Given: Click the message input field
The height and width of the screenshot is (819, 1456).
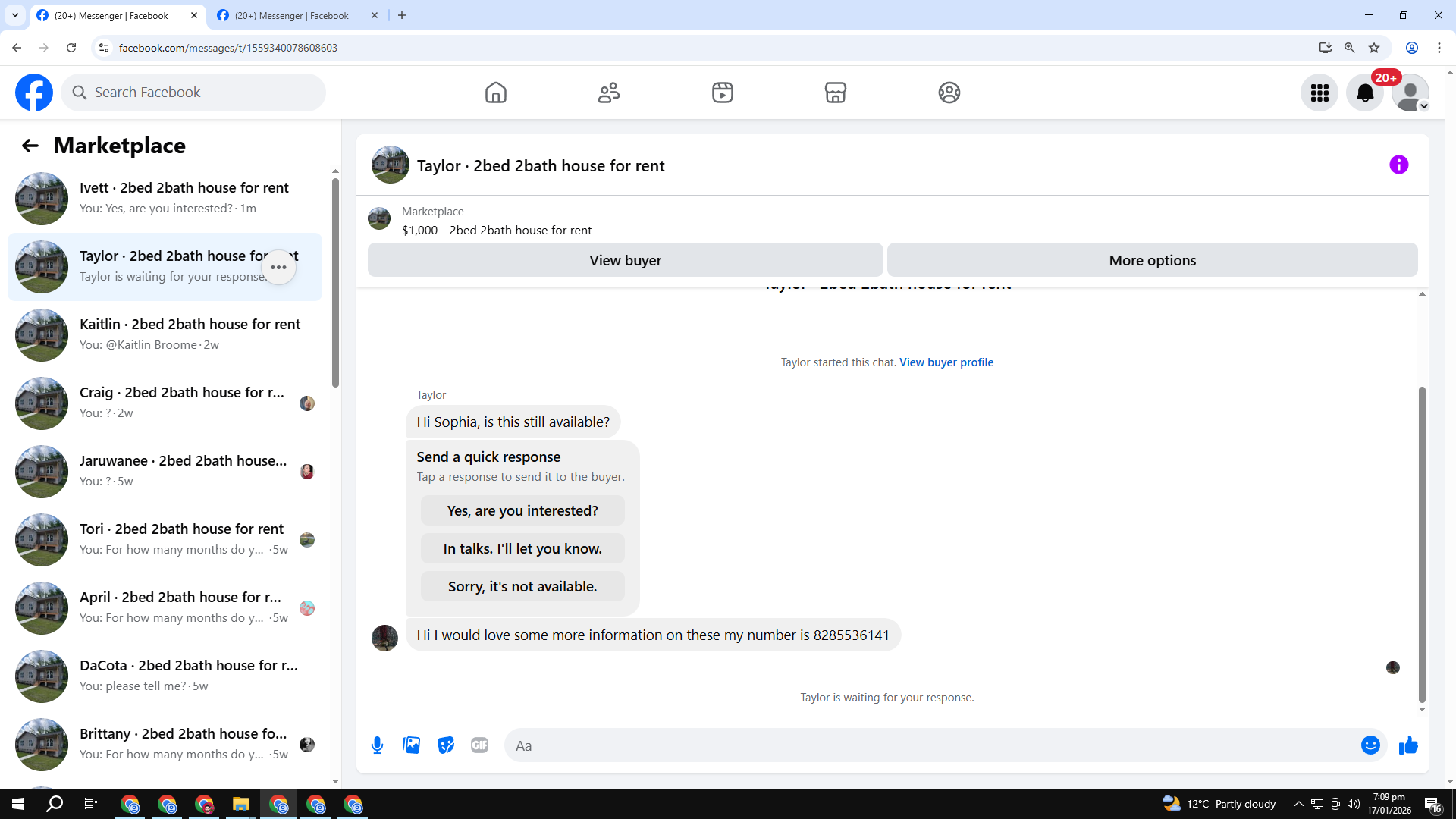Looking at the screenshot, I should [933, 745].
